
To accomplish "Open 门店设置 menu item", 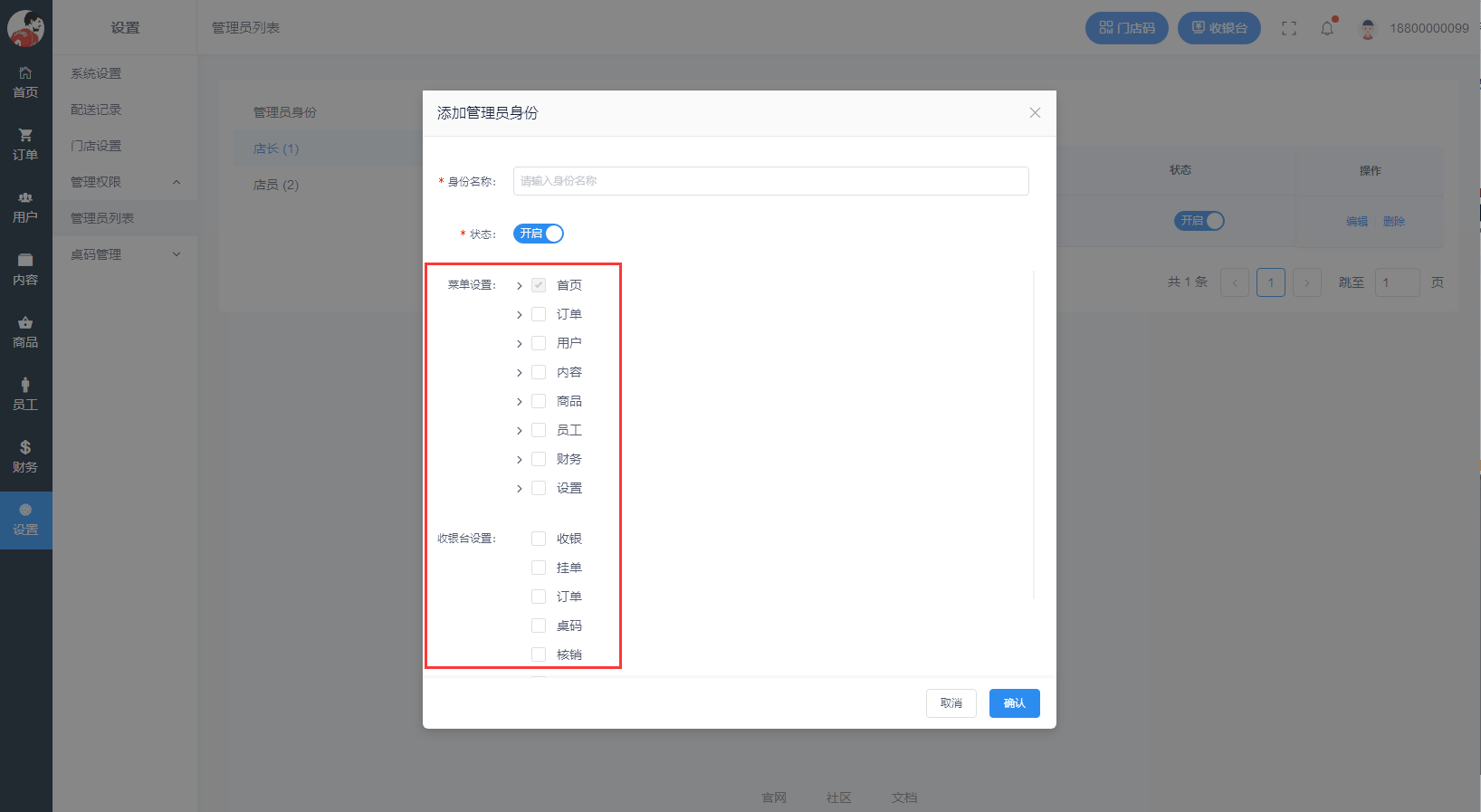I will click(x=125, y=146).
